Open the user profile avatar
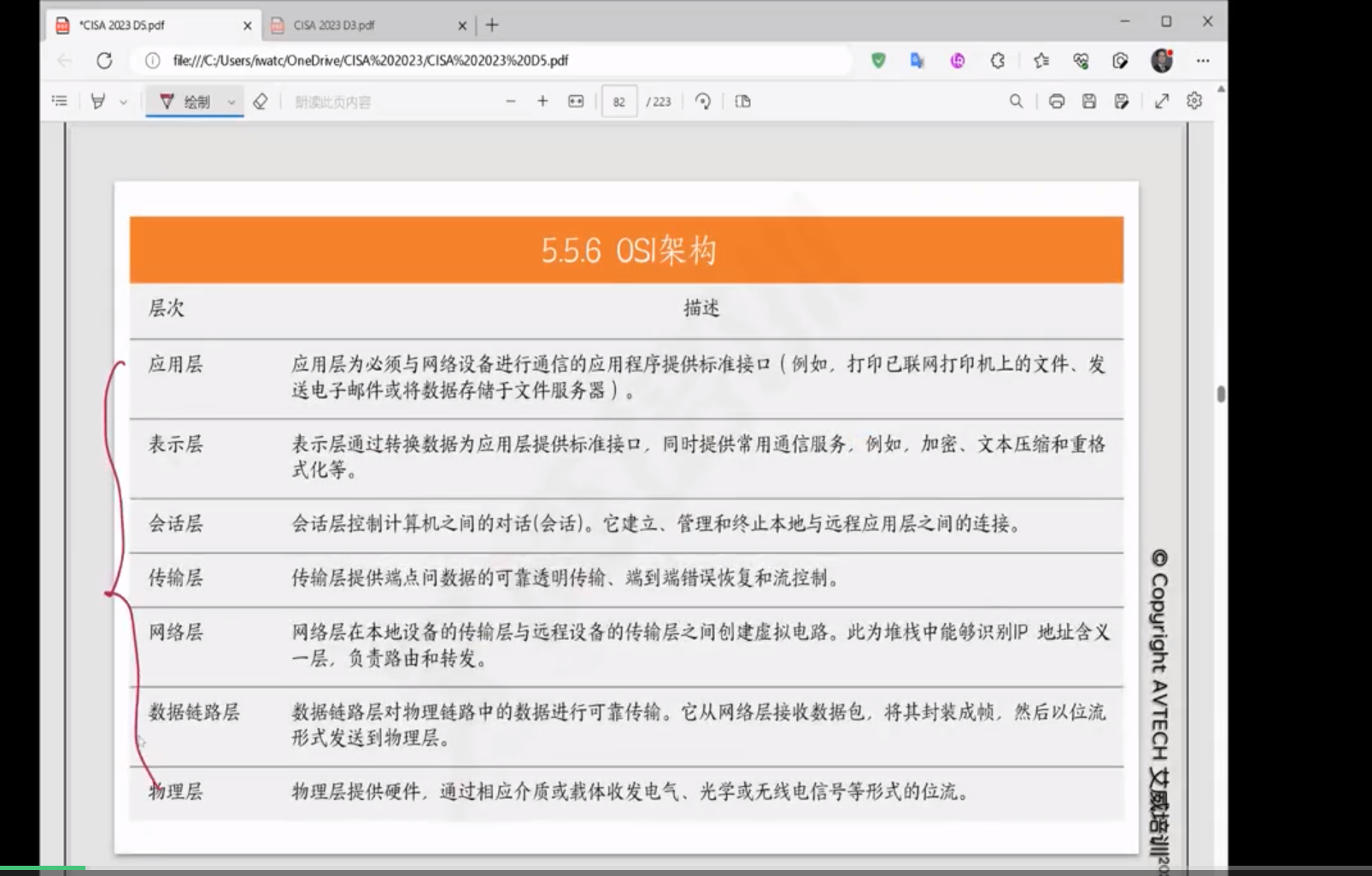Image resolution: width=1372 pixels, height=876 pixels. [1162, 61]
